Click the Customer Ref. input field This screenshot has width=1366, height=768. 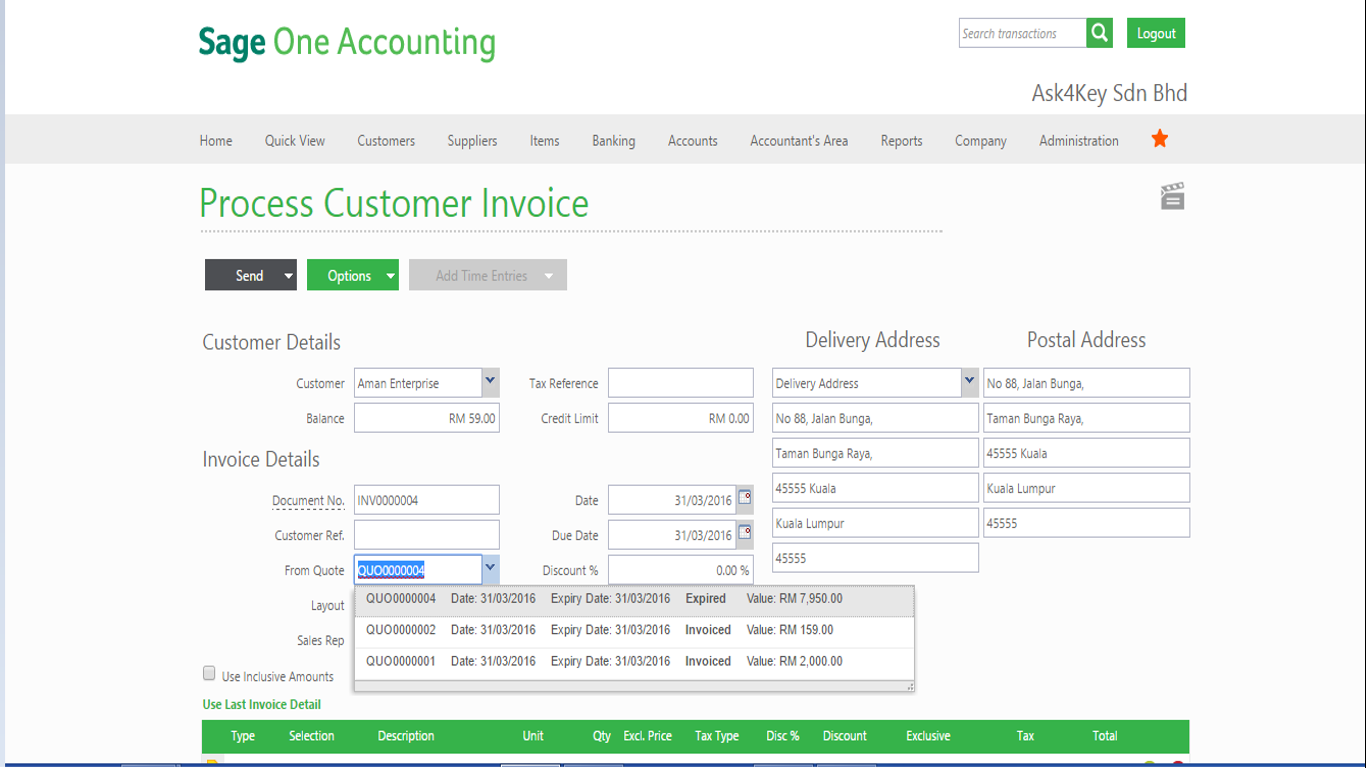tap(427, 535)
